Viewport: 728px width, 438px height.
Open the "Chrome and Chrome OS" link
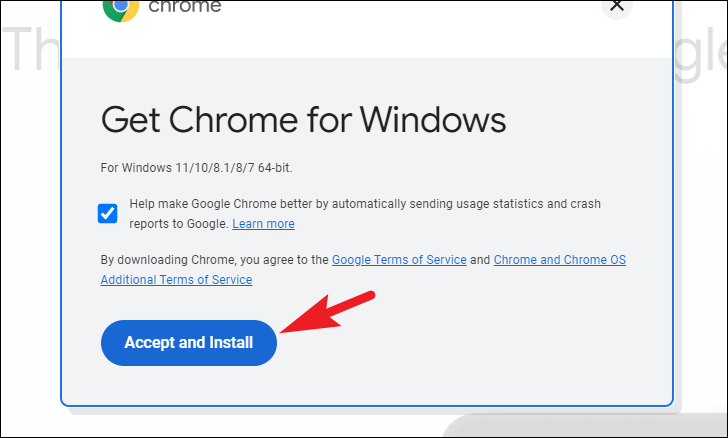click(559, 260)
